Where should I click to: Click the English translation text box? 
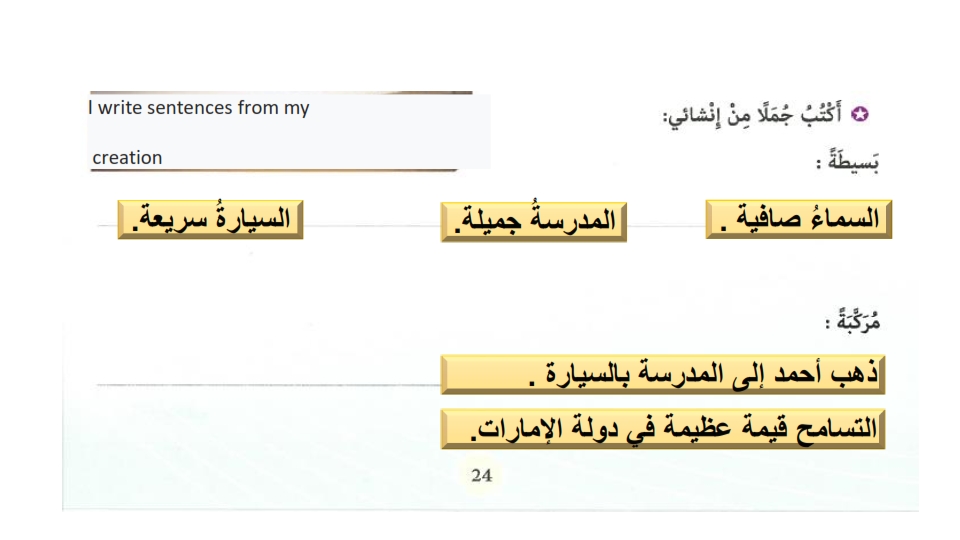(x=288, y=131)
